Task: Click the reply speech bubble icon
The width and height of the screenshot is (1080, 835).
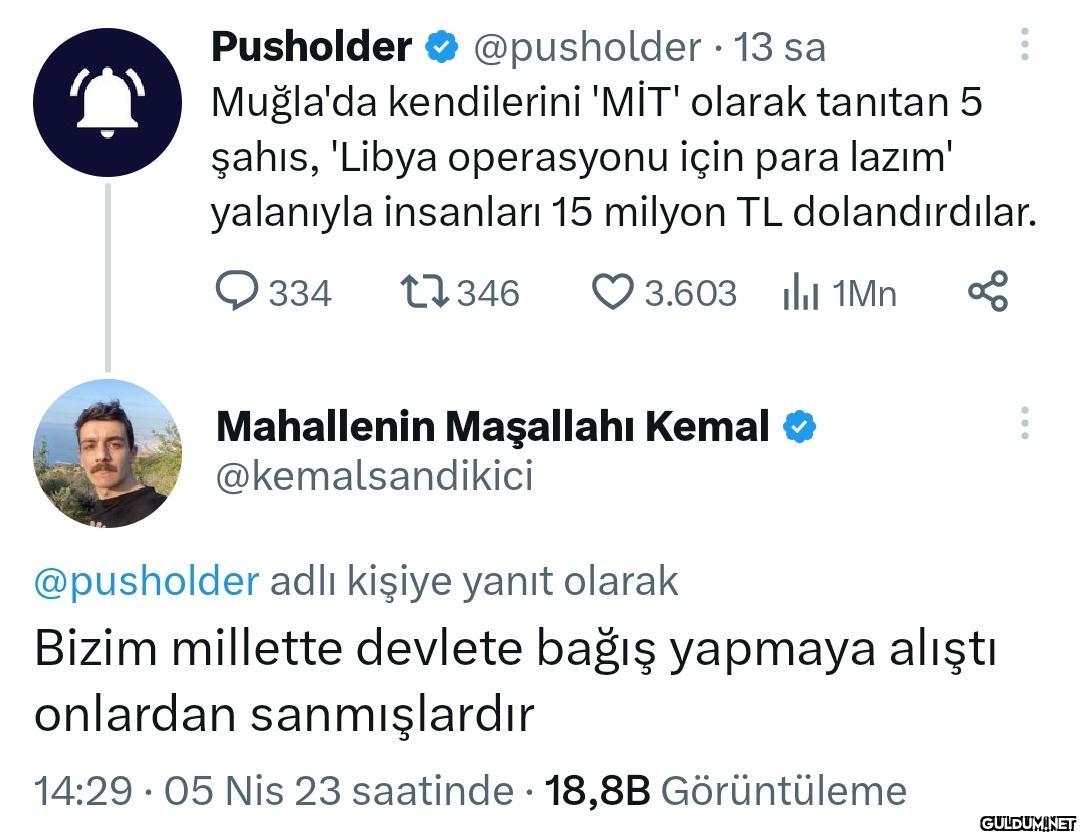Action: pos(237,292)
